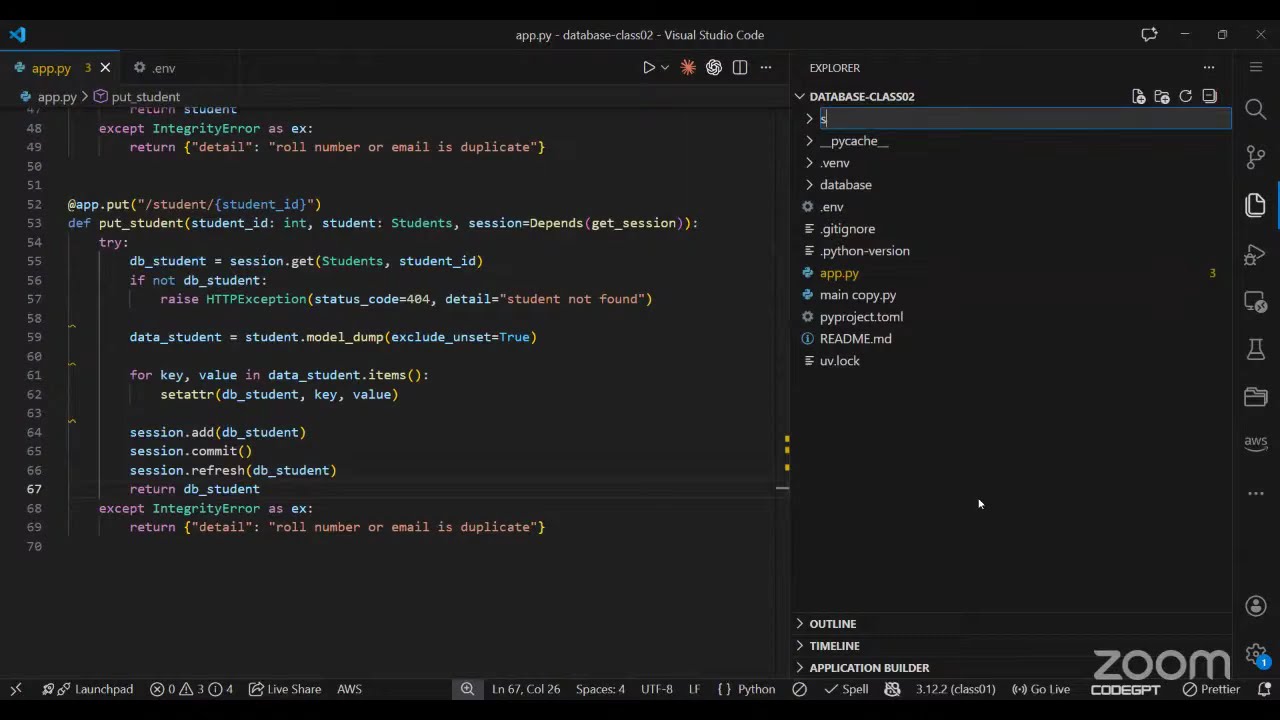Go to line via Ln 67, Col 26
The image size is (1280, 720).
(x=526, y=689)
